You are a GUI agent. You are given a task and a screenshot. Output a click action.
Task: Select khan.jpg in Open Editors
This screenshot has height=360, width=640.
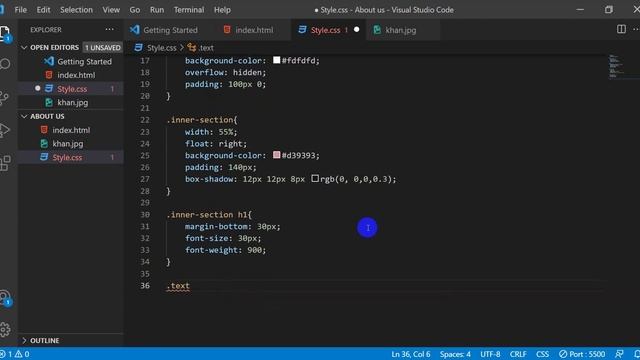tap(73, 102)
